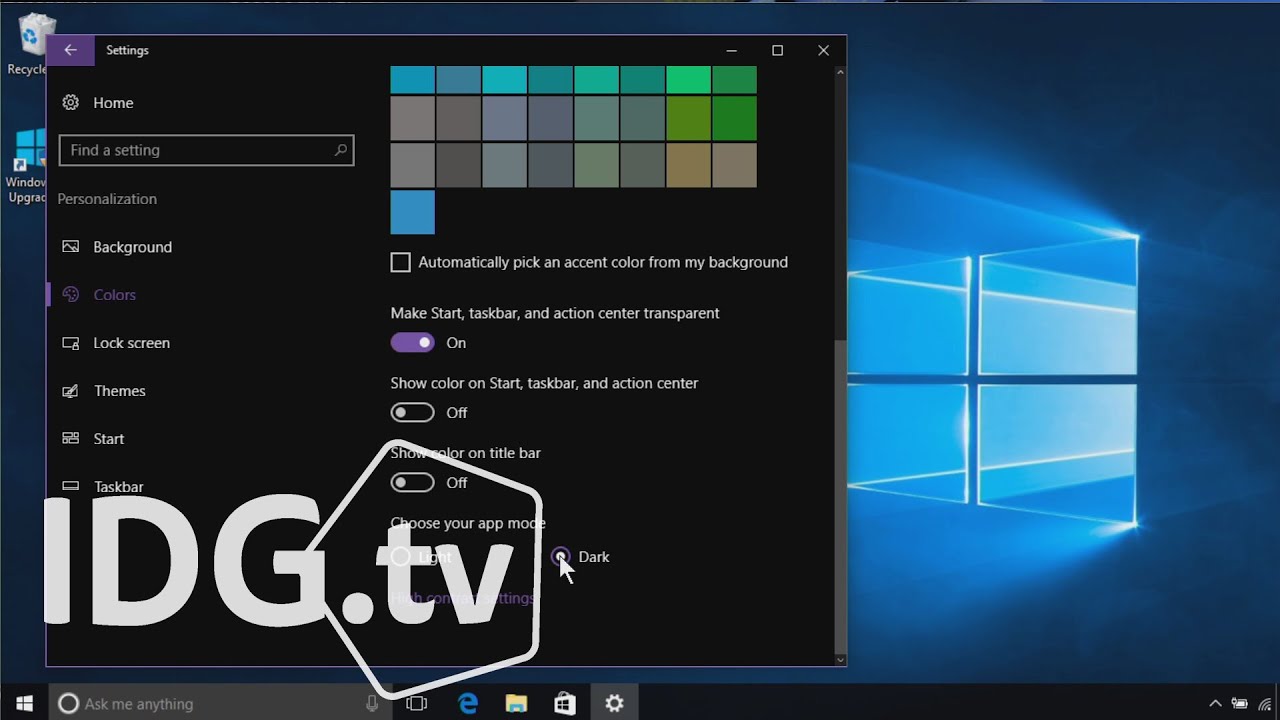The width and height of the screenshot is (1280, 720).
Task: Enable Show color on title bar toggle
Action: click(x=412, y=482)
